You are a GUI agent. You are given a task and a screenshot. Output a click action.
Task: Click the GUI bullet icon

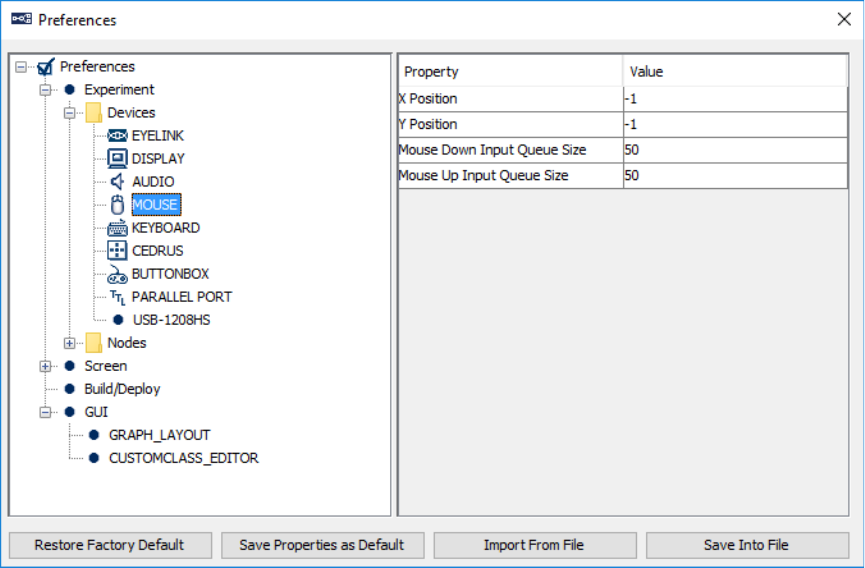pyautogui.click(x=70, y=412)
